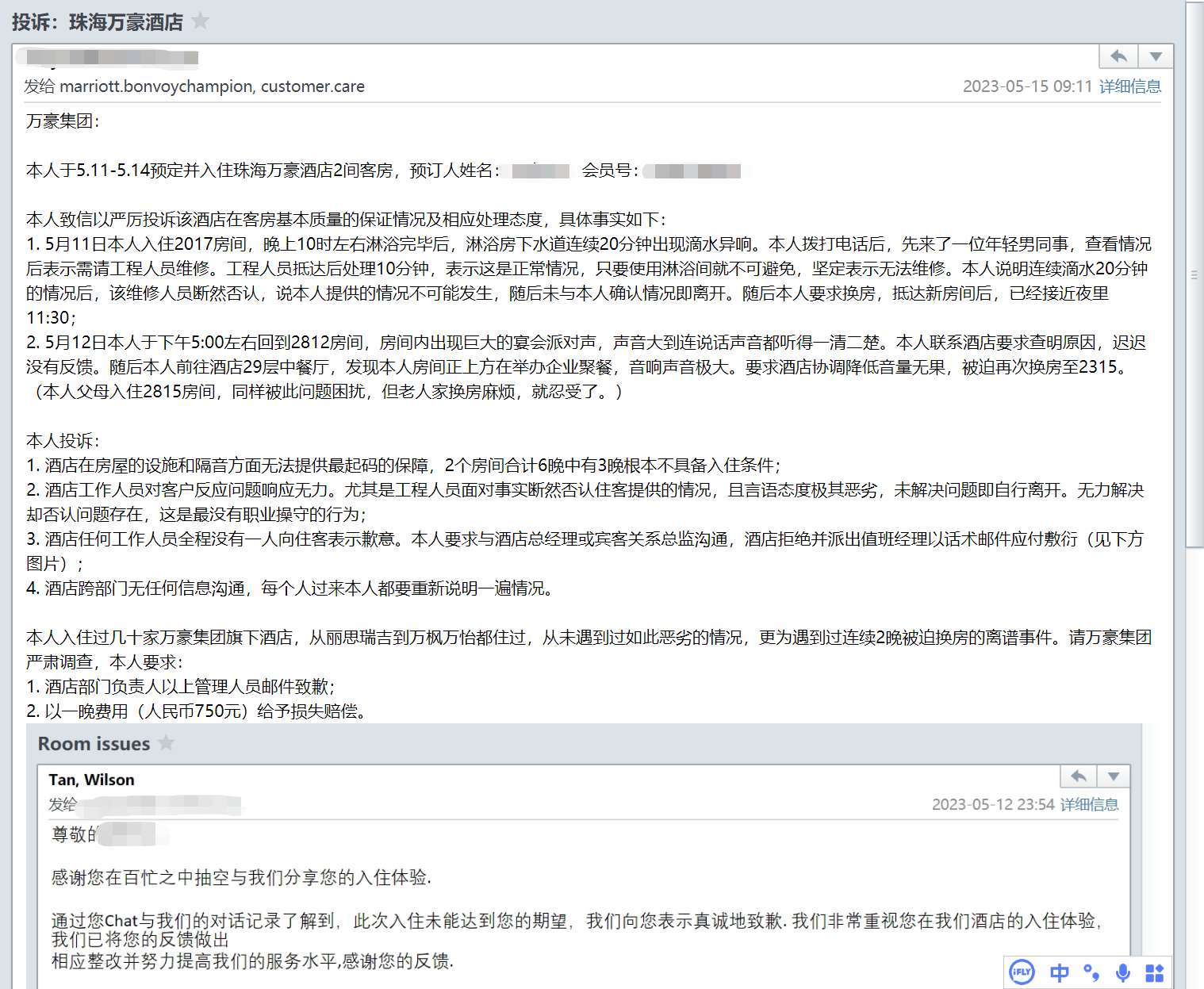
Task: Open the IME toolbox grid icon
Action: point(1155,972)
